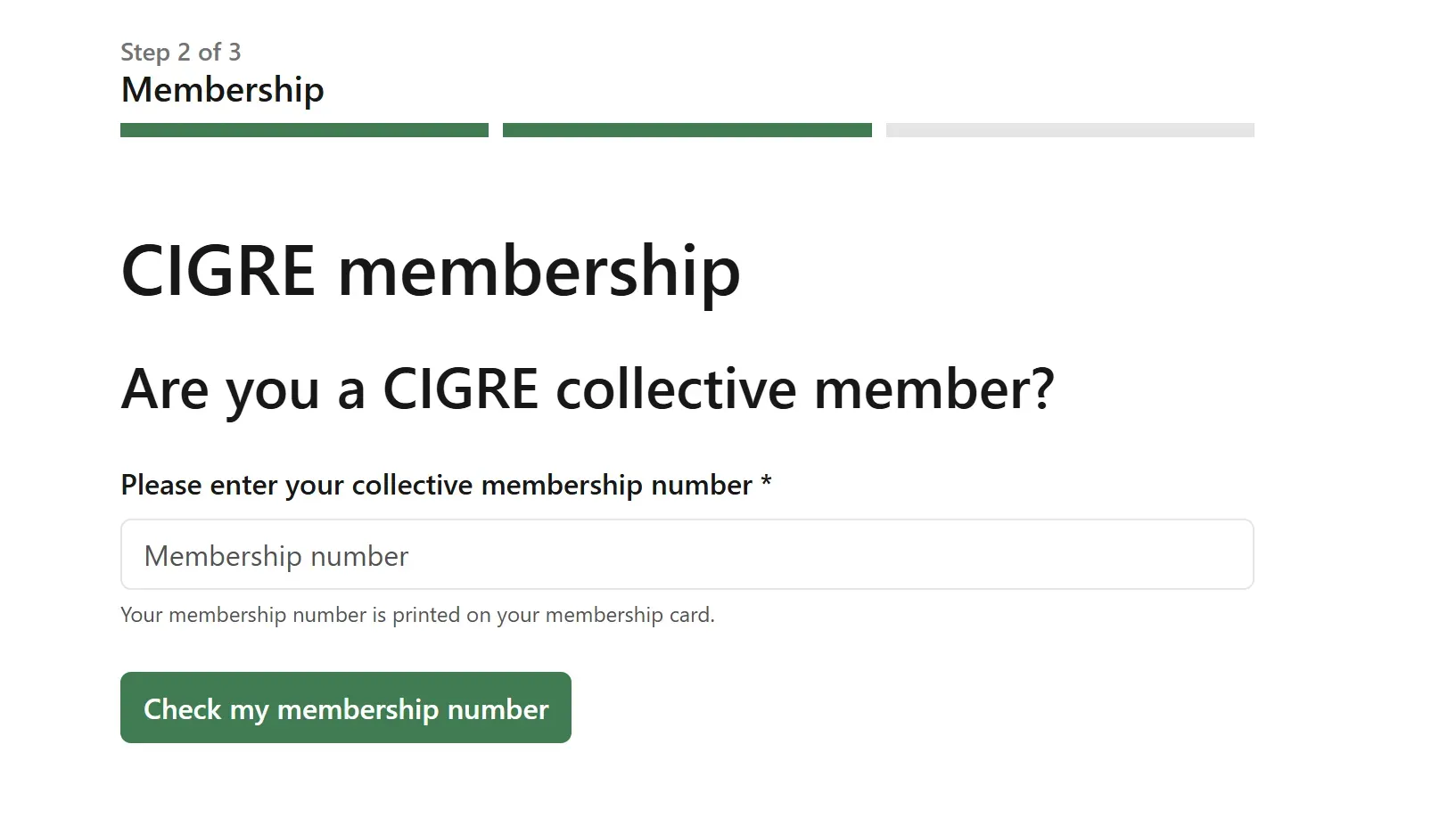Image resolution: width=1456 pixels, height=818 pixels.
Task: Click the word member? in the question heading
Action: tap(934, 389)
